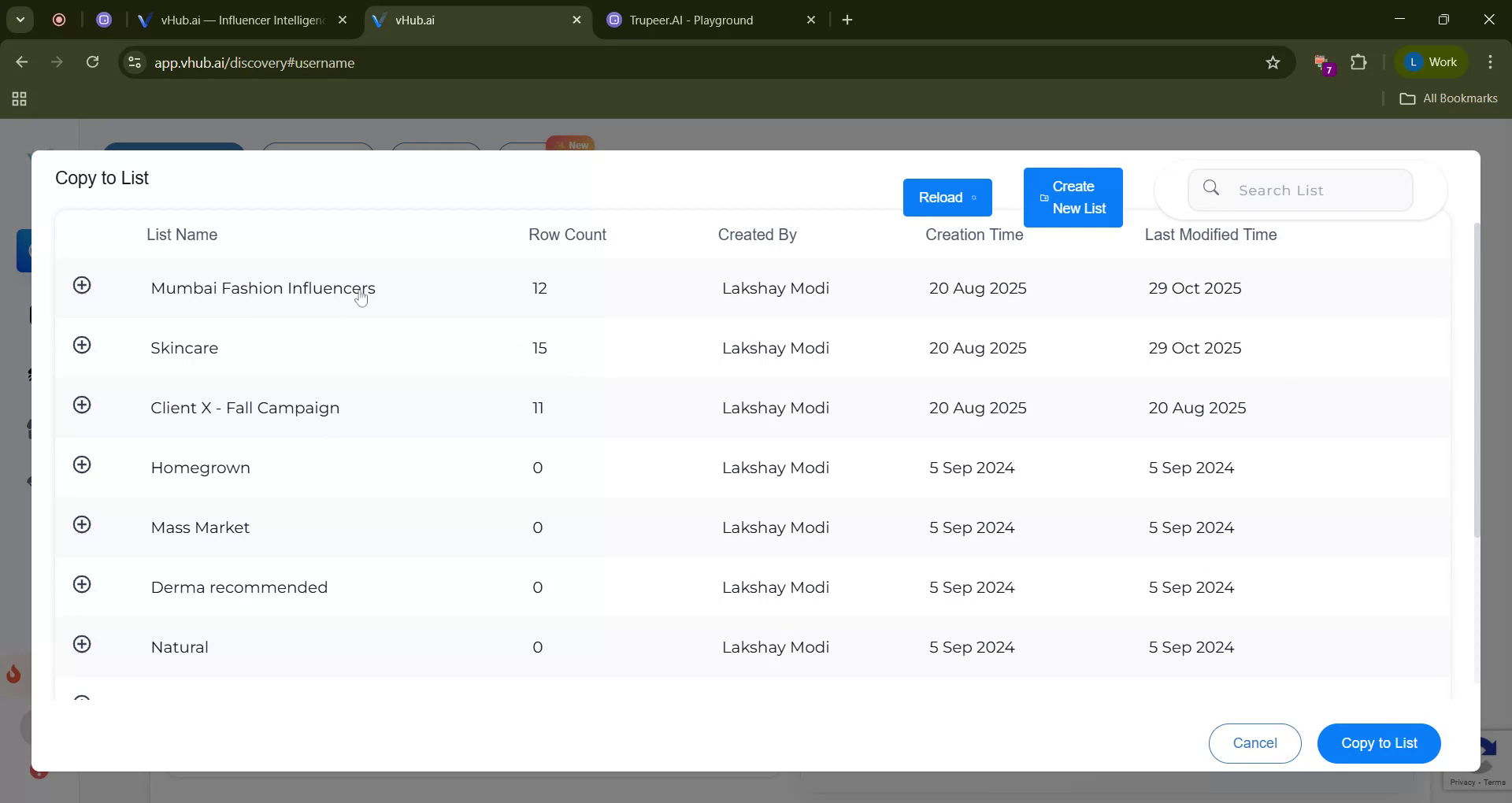Confirm with the Copy to List button

click(1379, 743)
